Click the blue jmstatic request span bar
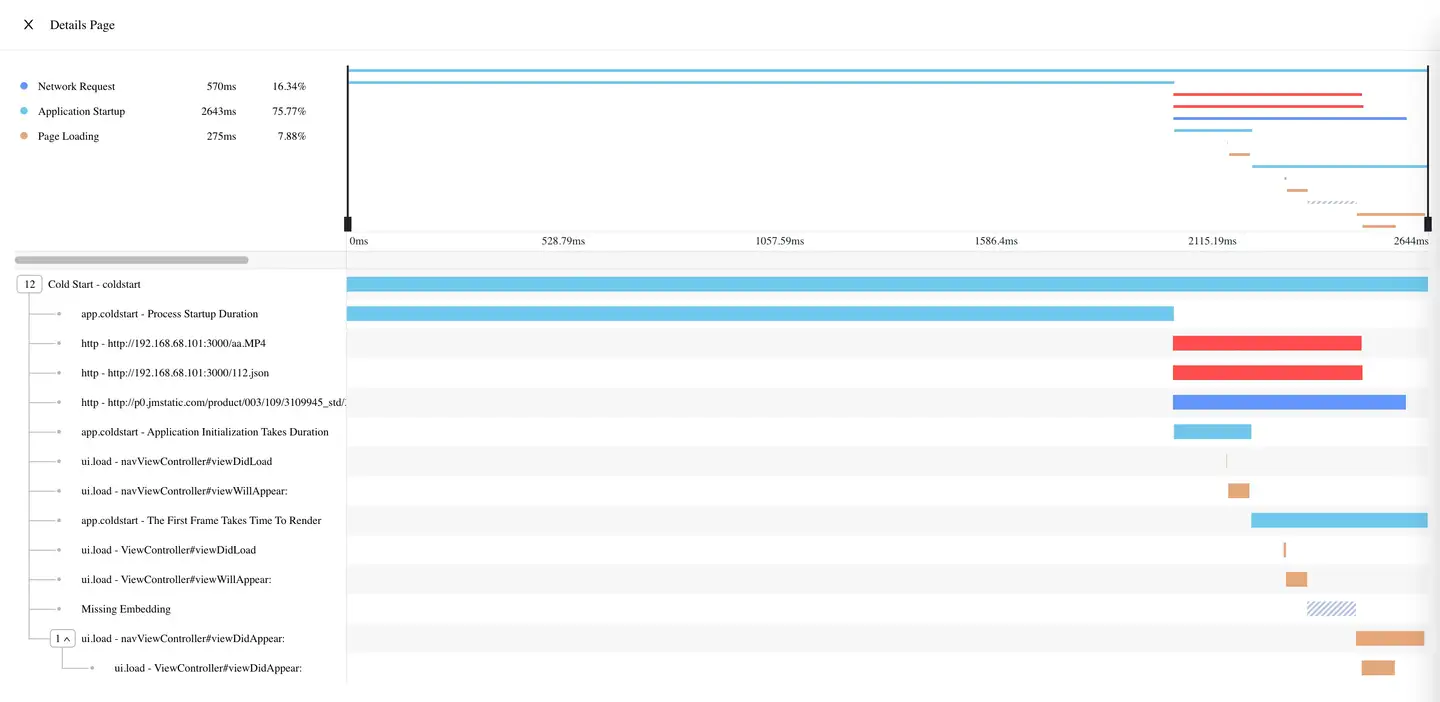This screenshot has width=1440, height=702. [x=1288, y=403]
